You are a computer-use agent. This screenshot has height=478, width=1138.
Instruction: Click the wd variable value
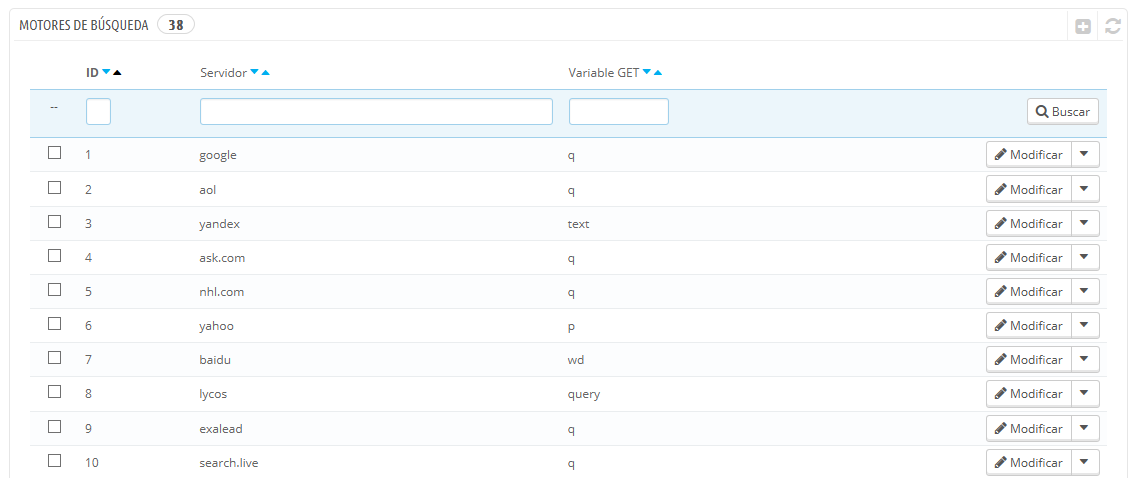[576, 360]
